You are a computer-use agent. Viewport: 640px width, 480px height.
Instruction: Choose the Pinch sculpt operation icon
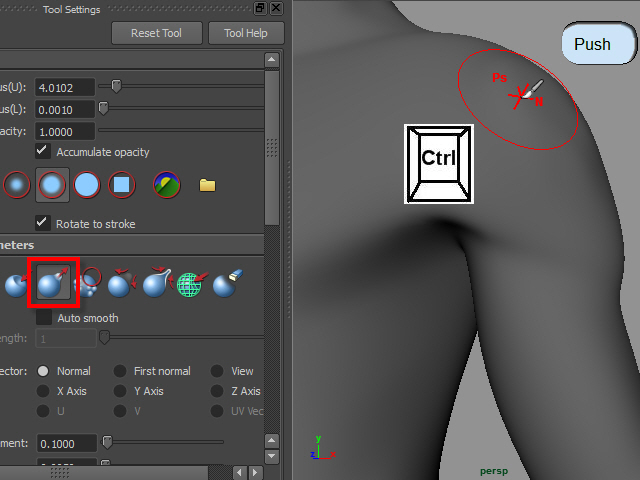point(157,284)
